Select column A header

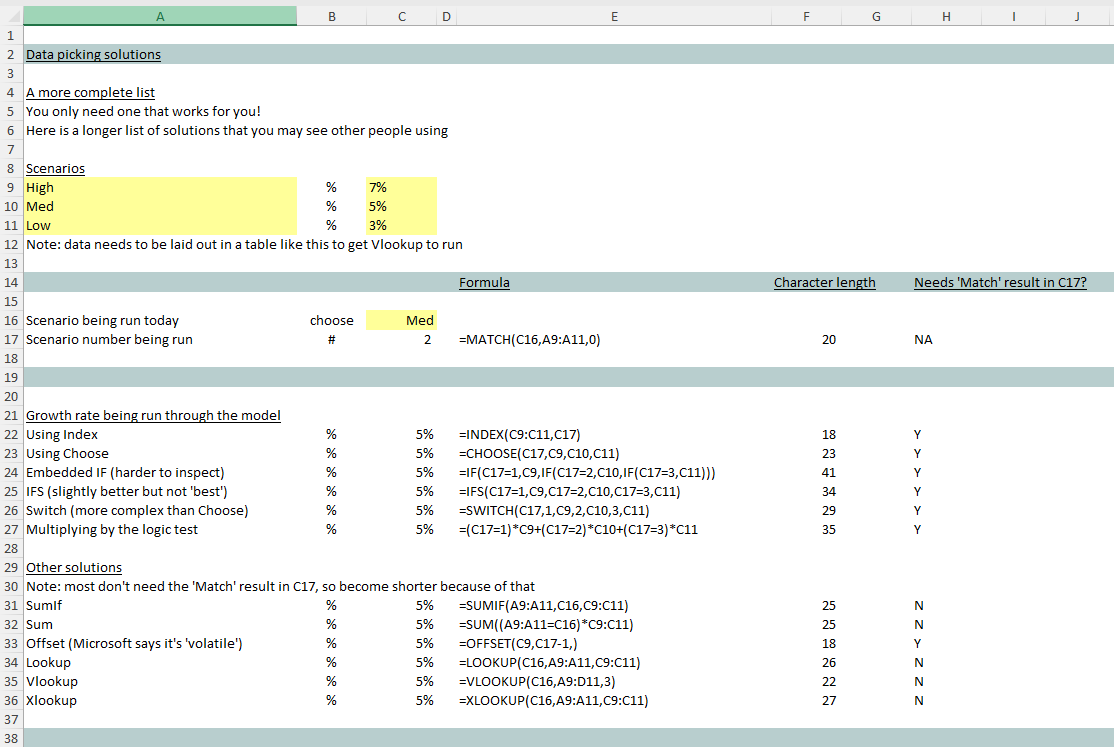point(160,16)
